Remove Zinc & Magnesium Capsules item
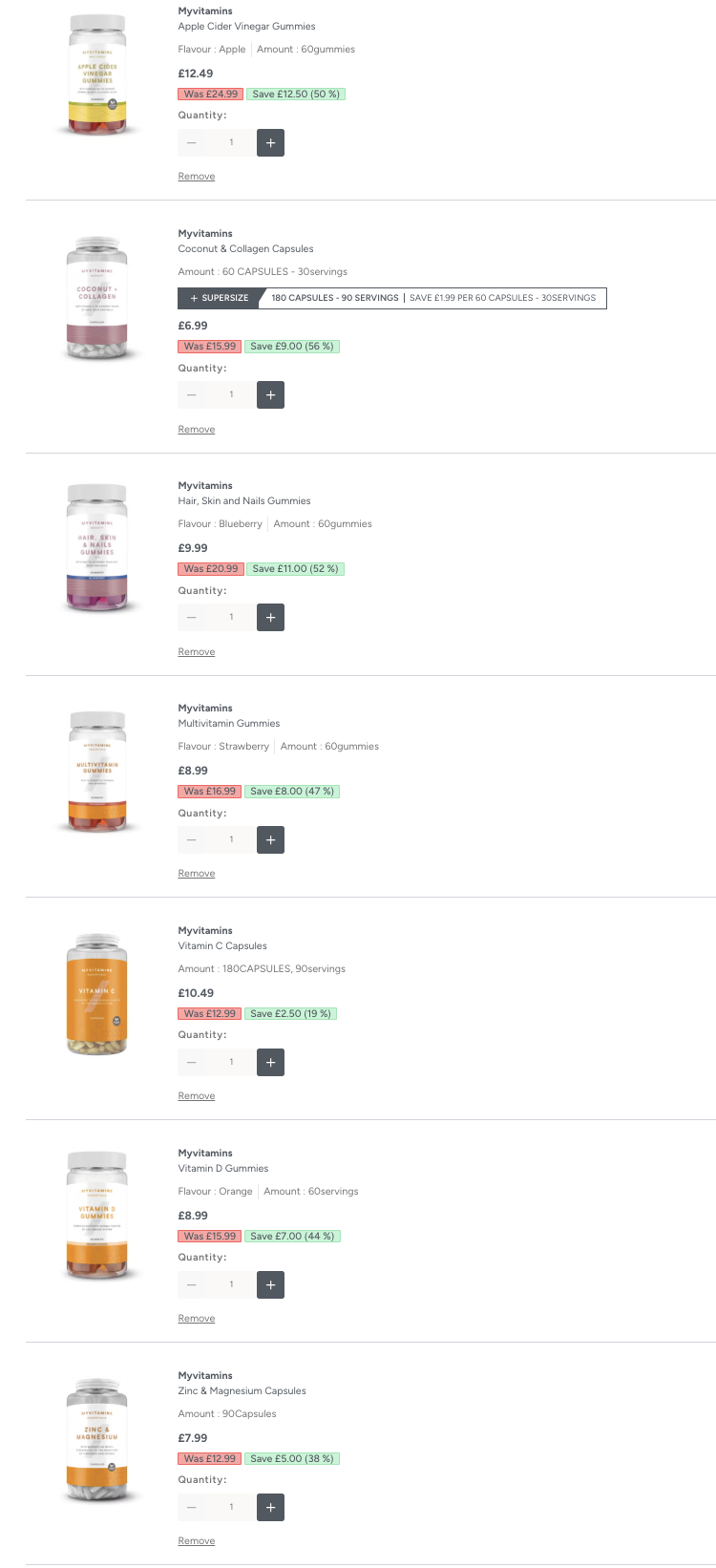The image size is (716, 1568). click(x=196, y=1541)
